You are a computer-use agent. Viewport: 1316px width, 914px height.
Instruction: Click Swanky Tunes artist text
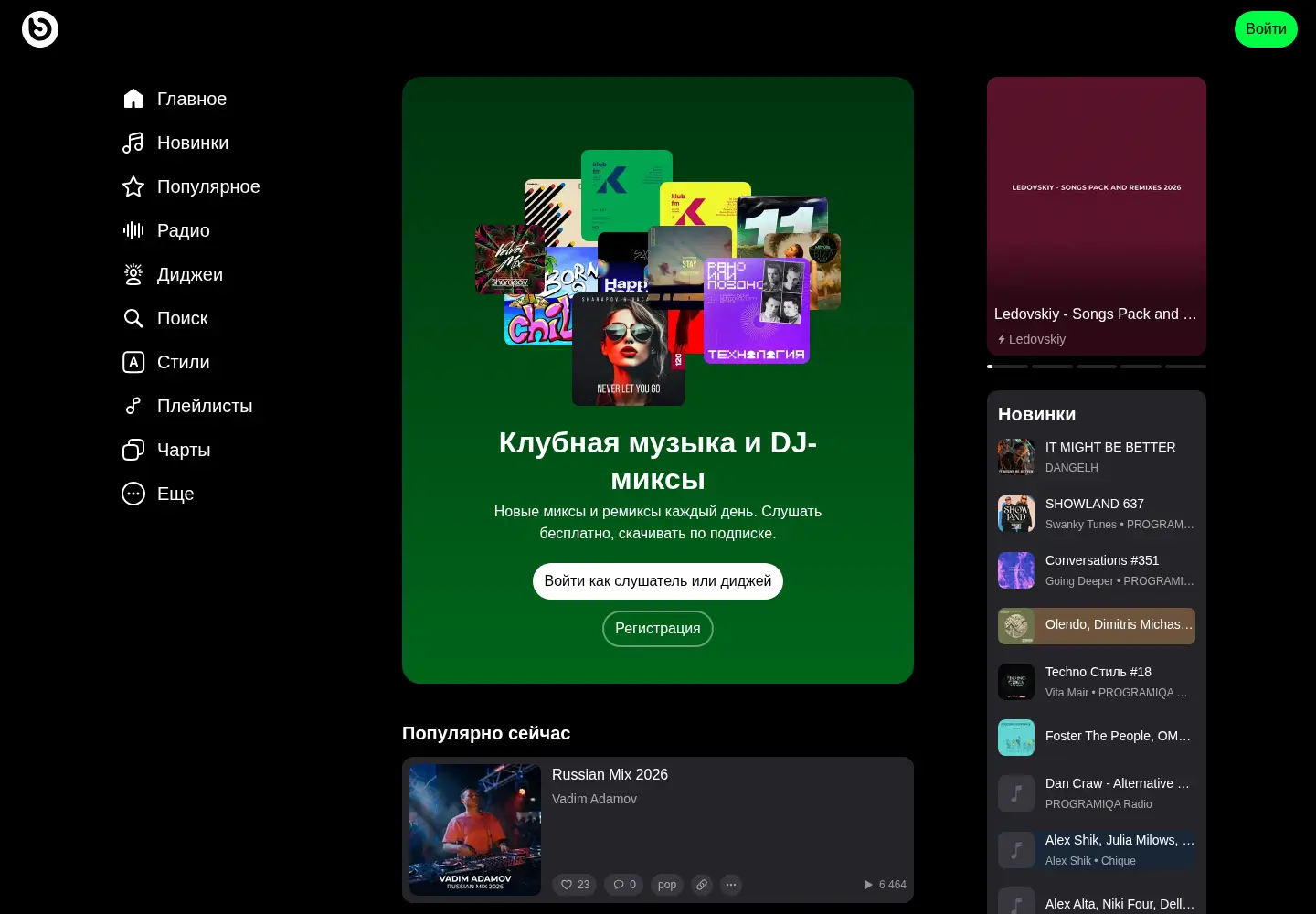1081,525
